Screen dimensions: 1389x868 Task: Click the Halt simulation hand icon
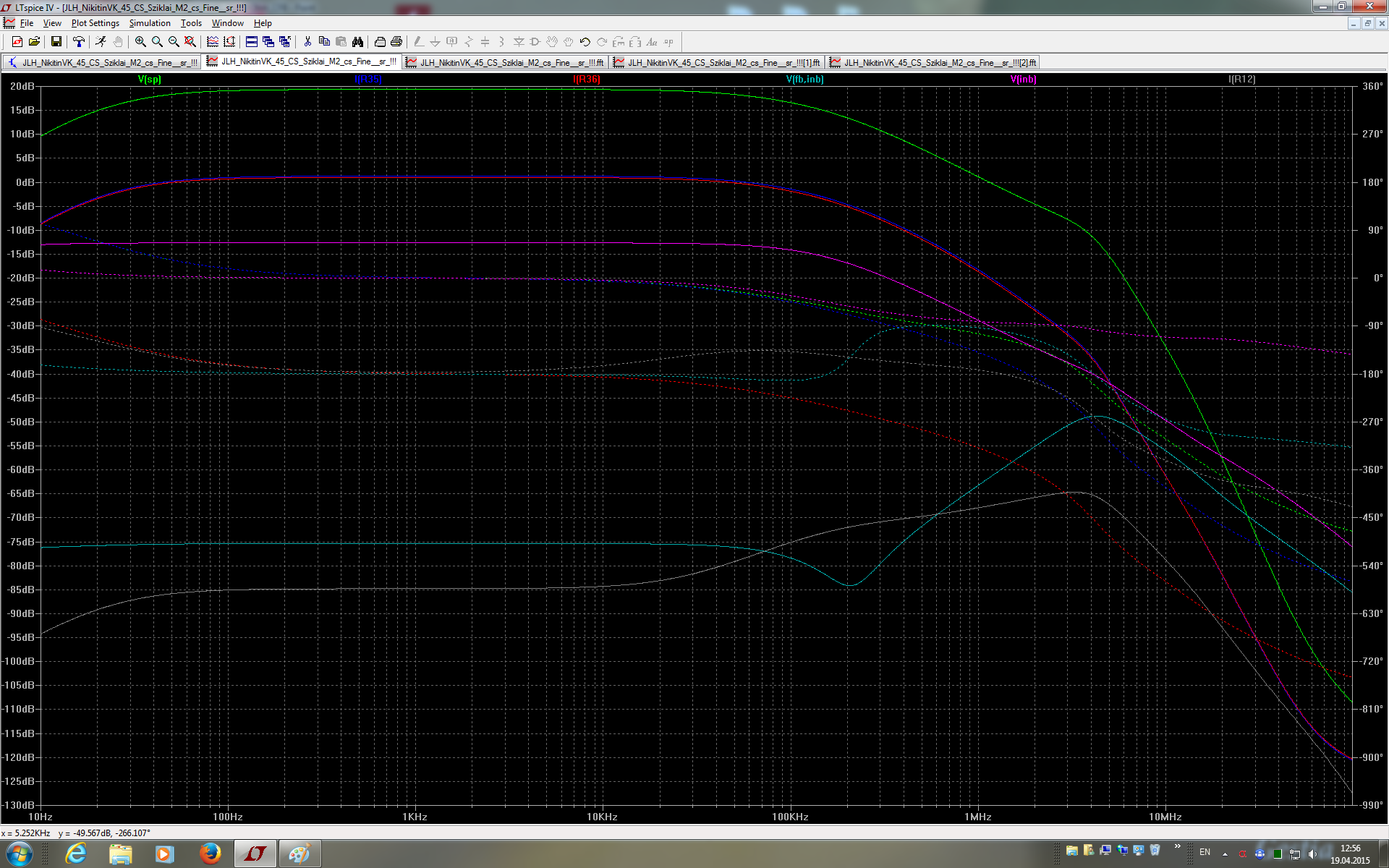coord(118,42)
